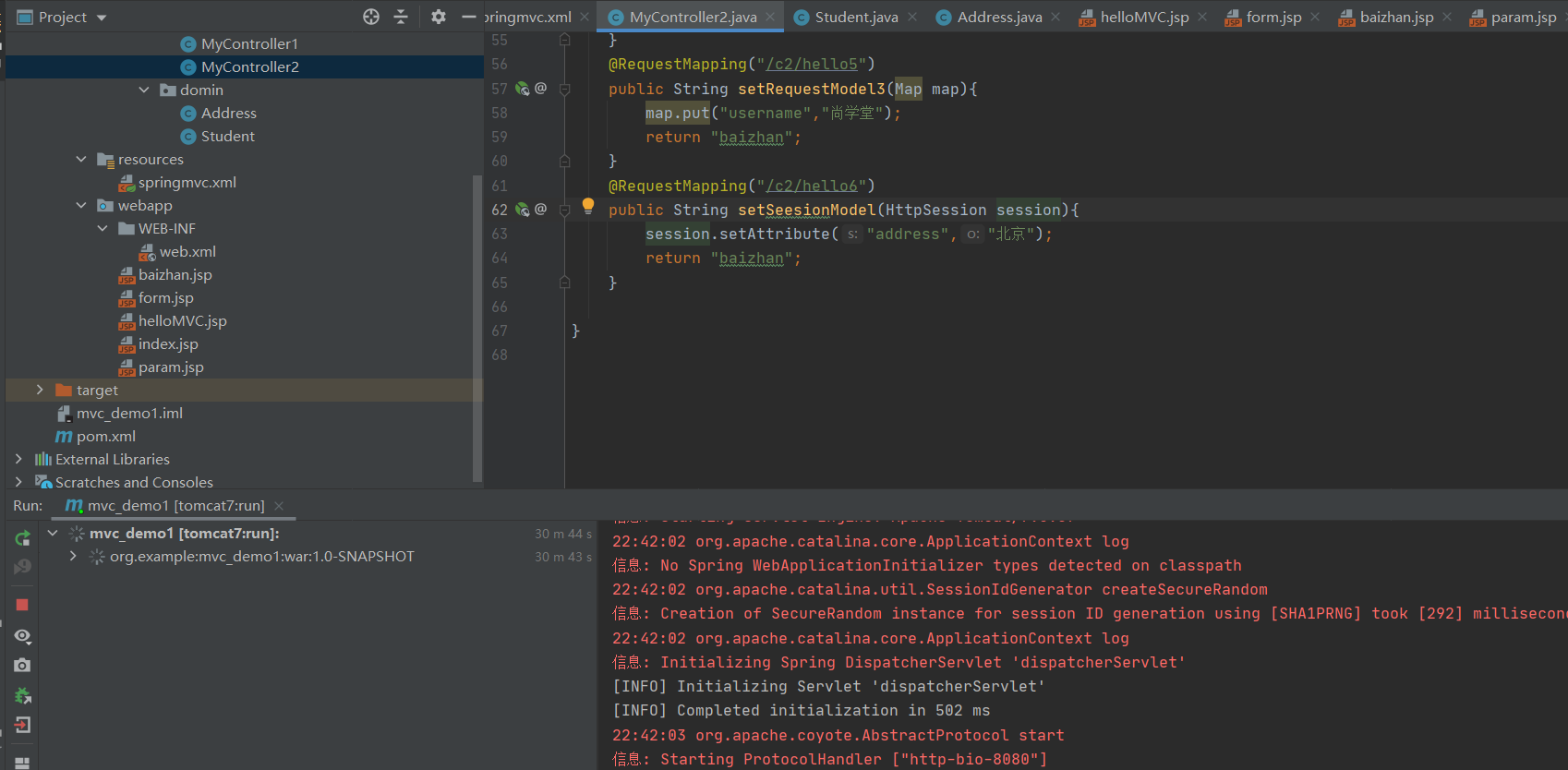The width and height of the screenshot is (1568, 770).
Task: Click the gutter web icon on line 57
Action: pyautogui.click(x=523, y=89)
